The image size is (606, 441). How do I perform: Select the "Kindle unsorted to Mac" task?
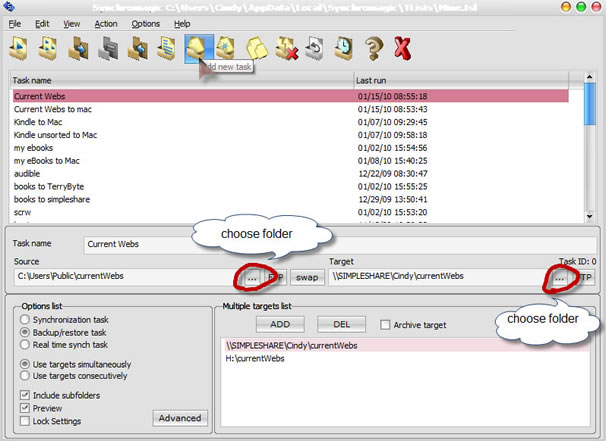pos(291,135)
